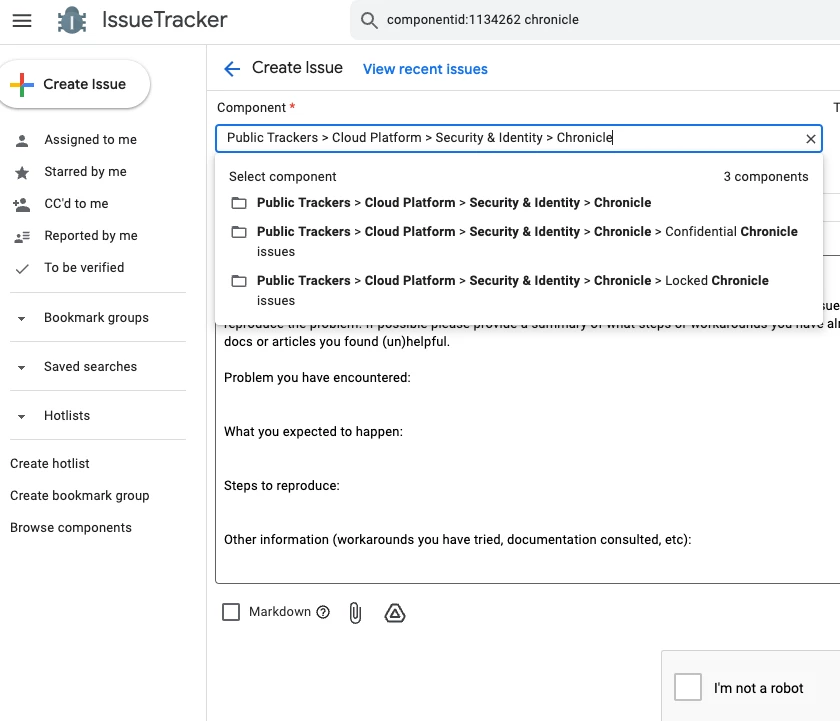
Task: Click Create hotlist link
Action: click(50, 463)
